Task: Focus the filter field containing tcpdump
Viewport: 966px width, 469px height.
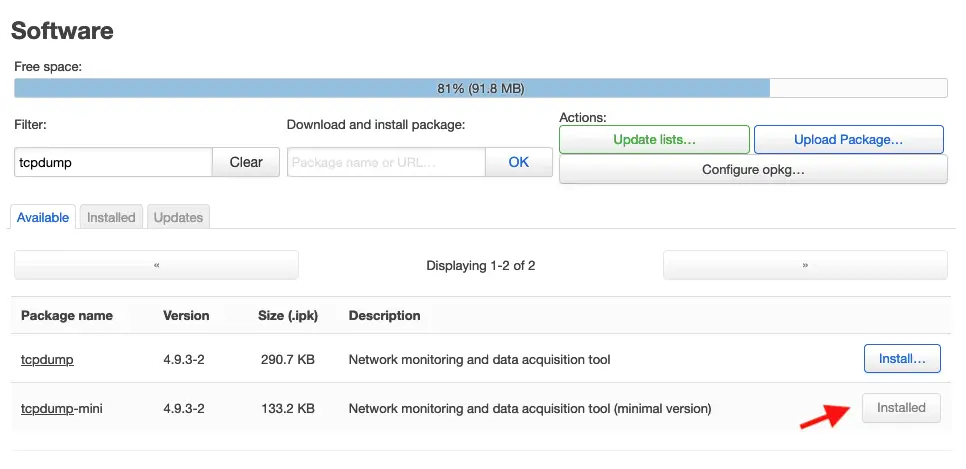Action: click(x=113, y=162)
